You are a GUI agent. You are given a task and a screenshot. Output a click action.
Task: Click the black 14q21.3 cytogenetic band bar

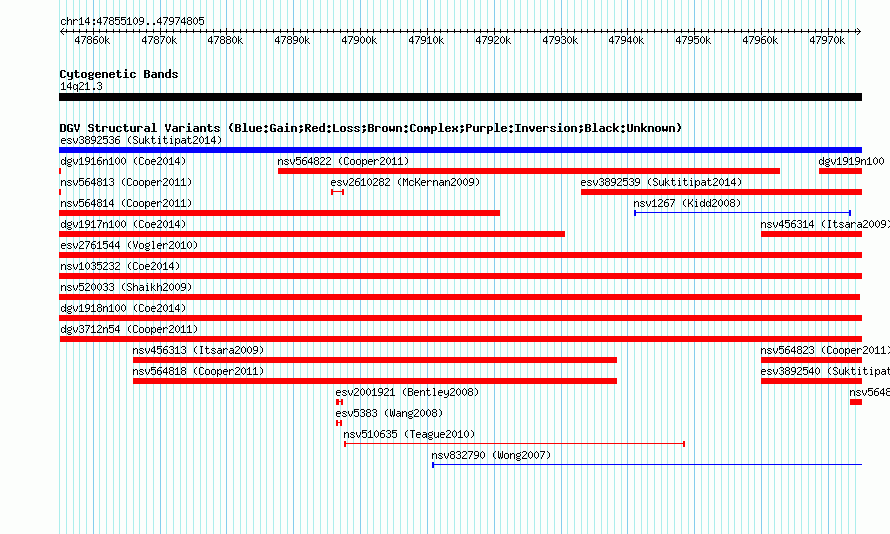(460, 97)
